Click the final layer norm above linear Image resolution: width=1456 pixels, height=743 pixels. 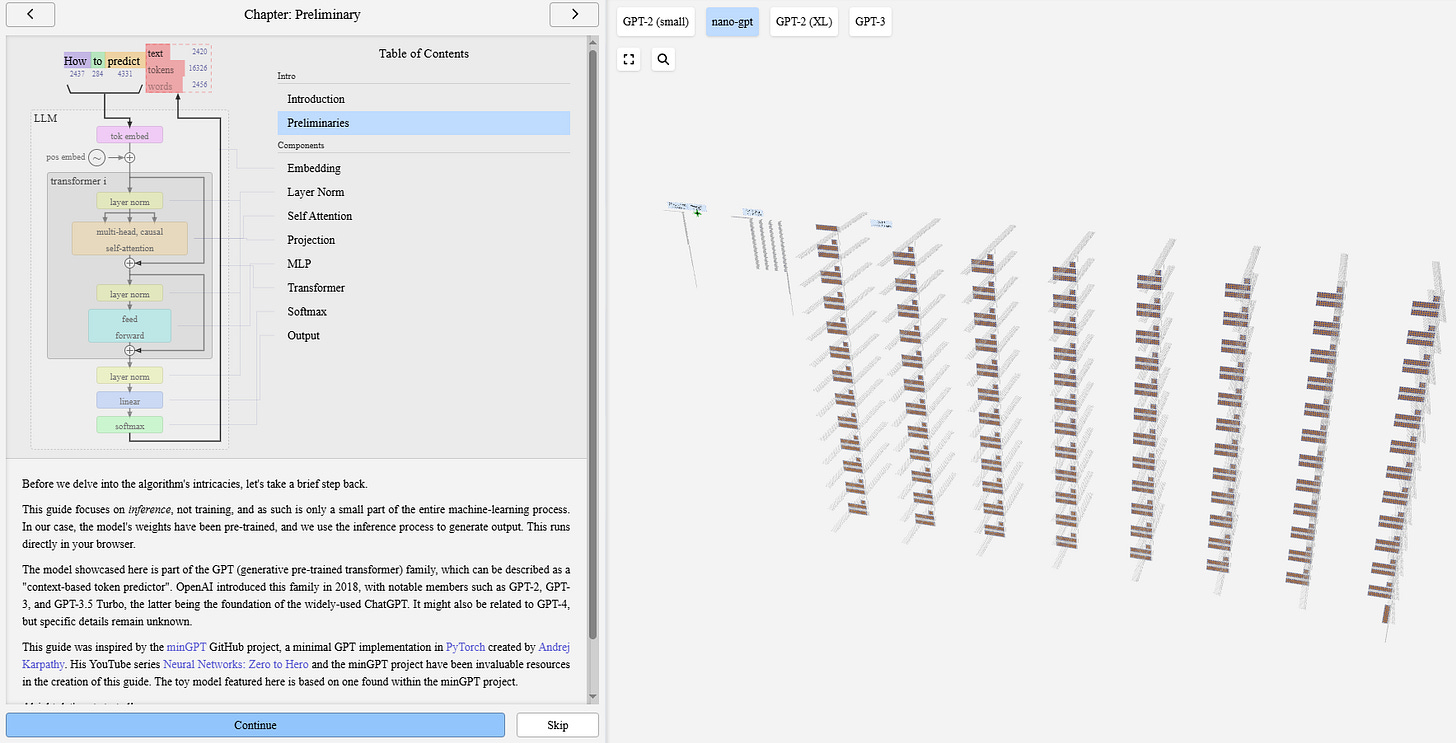(129, 376)
